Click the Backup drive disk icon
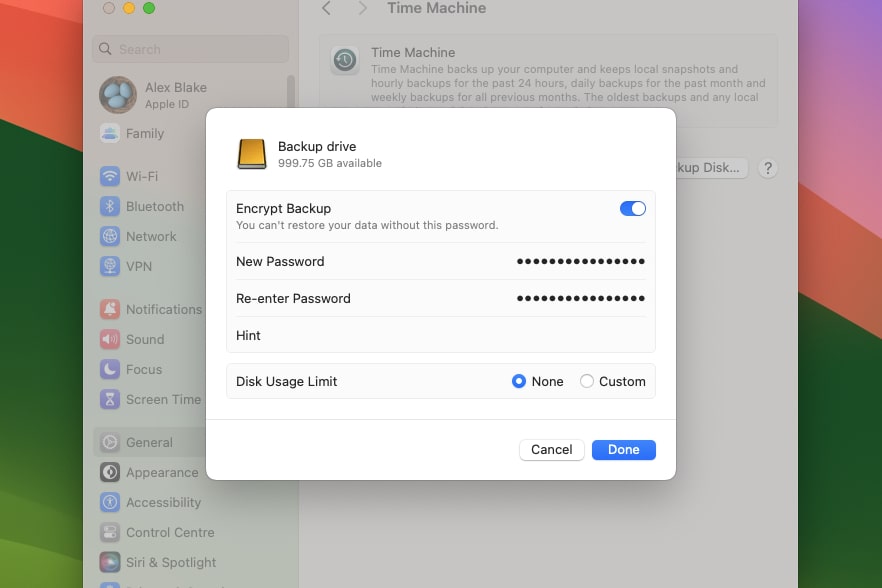This screenshot has width=882, height=588. click(251, 154)
